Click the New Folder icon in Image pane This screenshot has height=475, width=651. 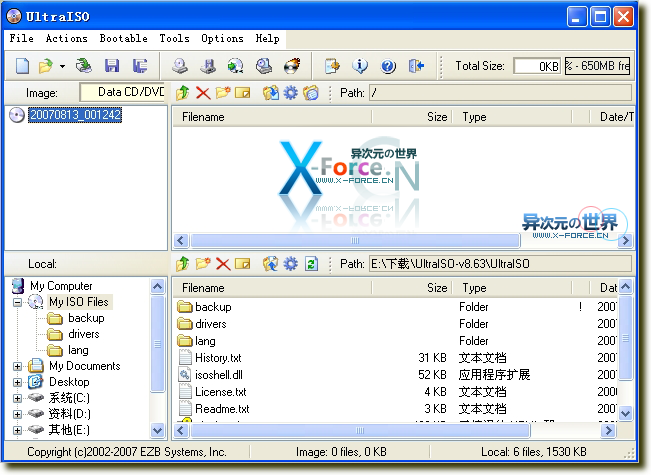pyautogui.click(x=223, y=92)
